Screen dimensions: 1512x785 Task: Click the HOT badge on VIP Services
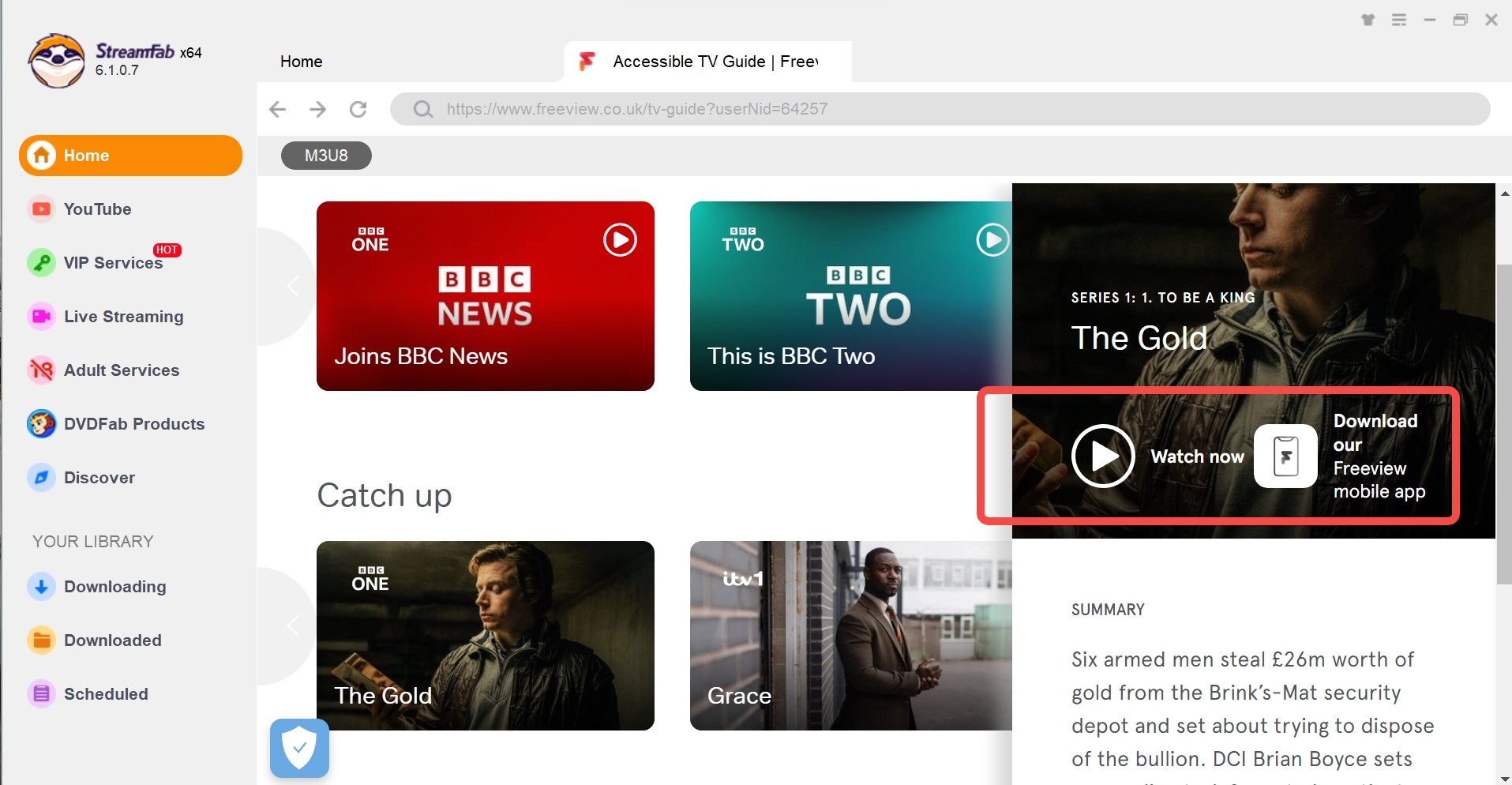click(167, 250)
